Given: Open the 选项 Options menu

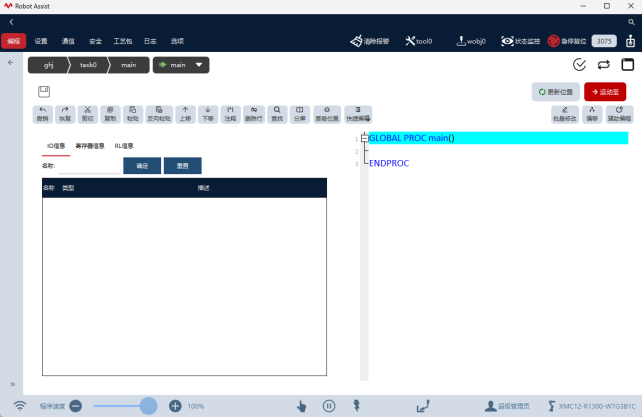Looking at the screenshot, I should 177,41.
